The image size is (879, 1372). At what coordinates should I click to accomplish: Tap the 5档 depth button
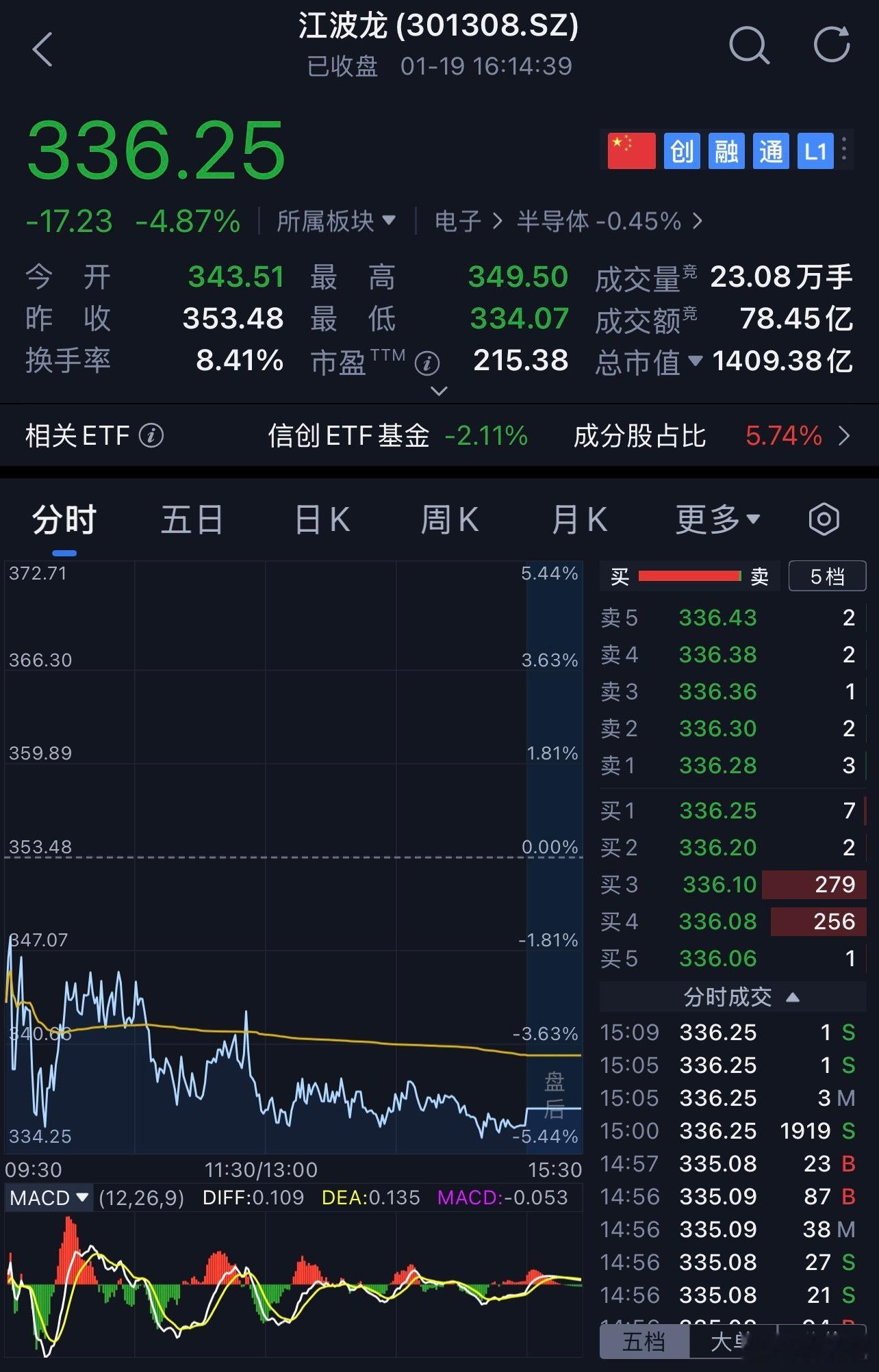[827, 576]
